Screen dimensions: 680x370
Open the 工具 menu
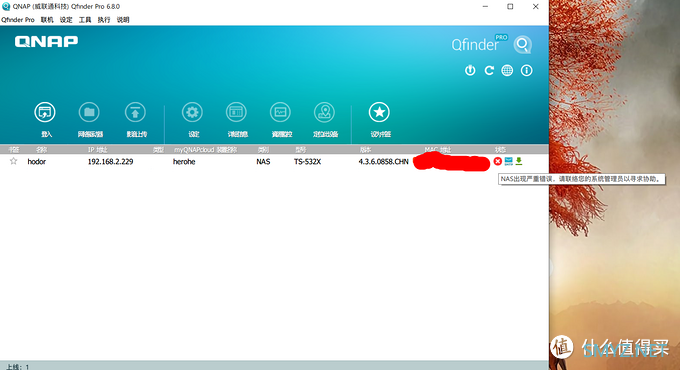click(x=85, y=20)
